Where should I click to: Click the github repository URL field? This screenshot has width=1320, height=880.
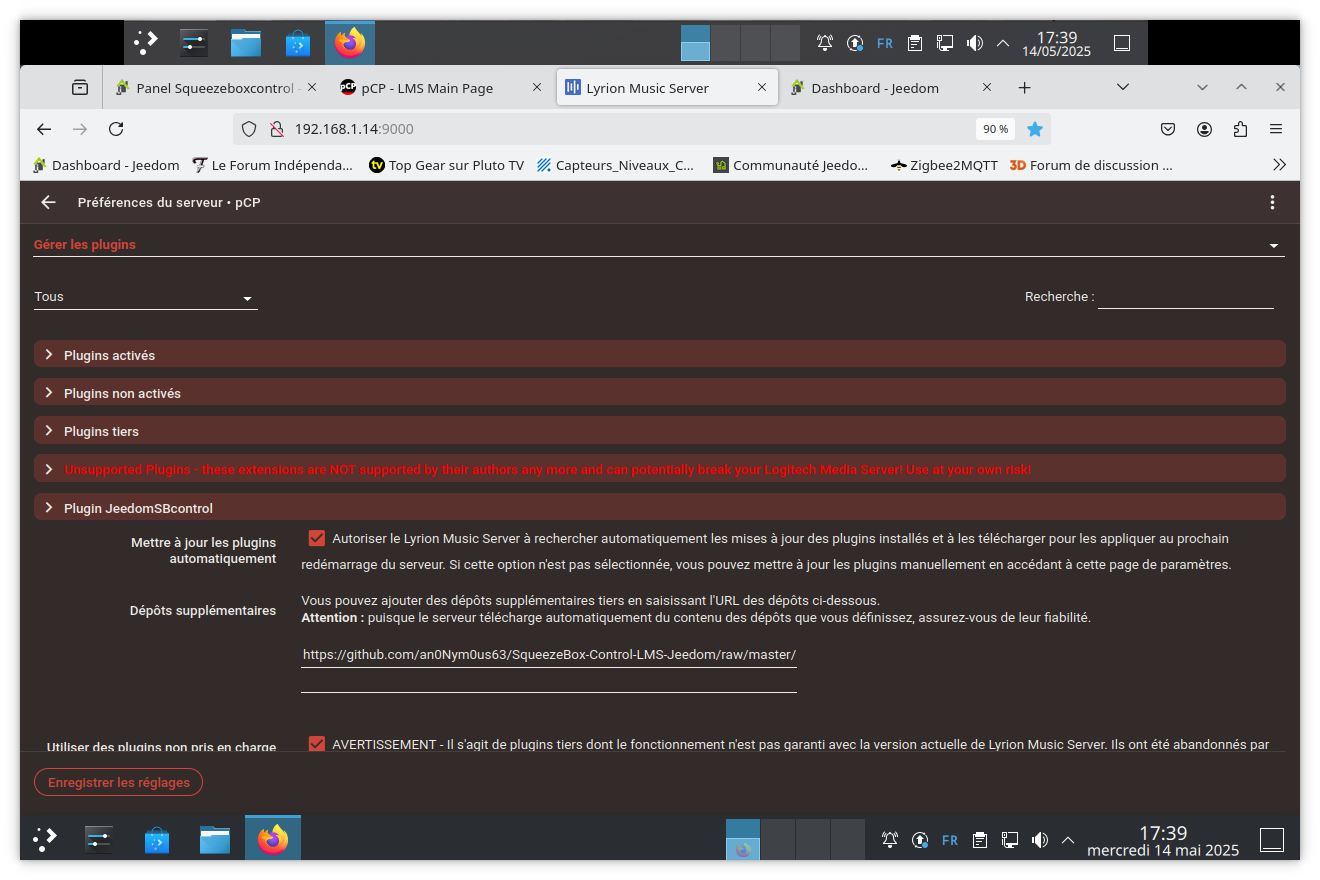pos(549,654)
